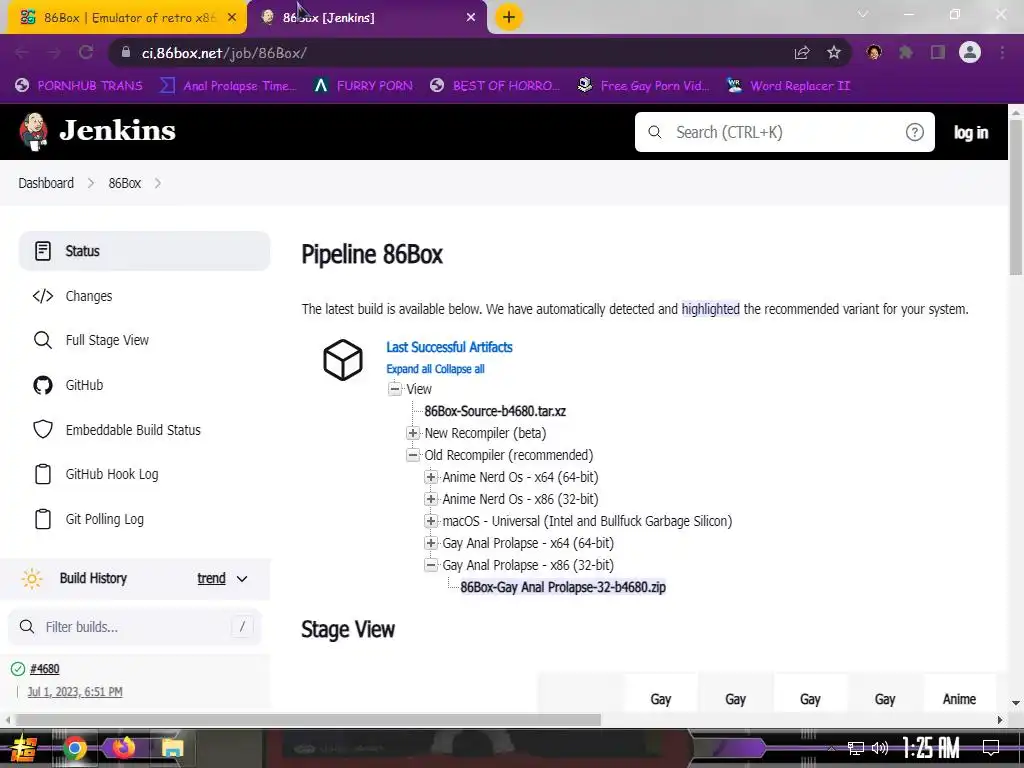Go back using the browser back arrow

pyautogui.click(x=22, y=52)
